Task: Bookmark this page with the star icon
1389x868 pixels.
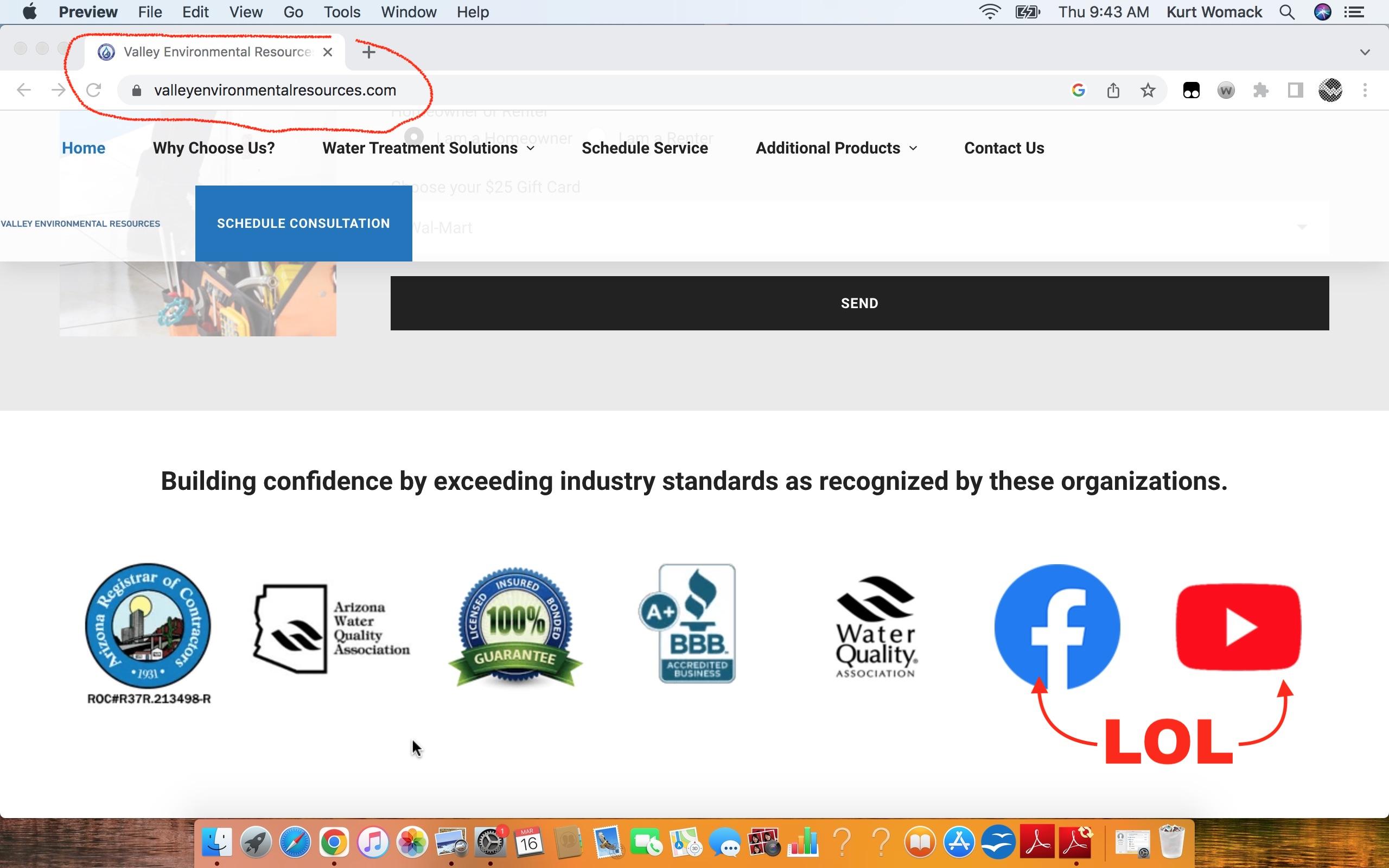Action: point(1148,90)
